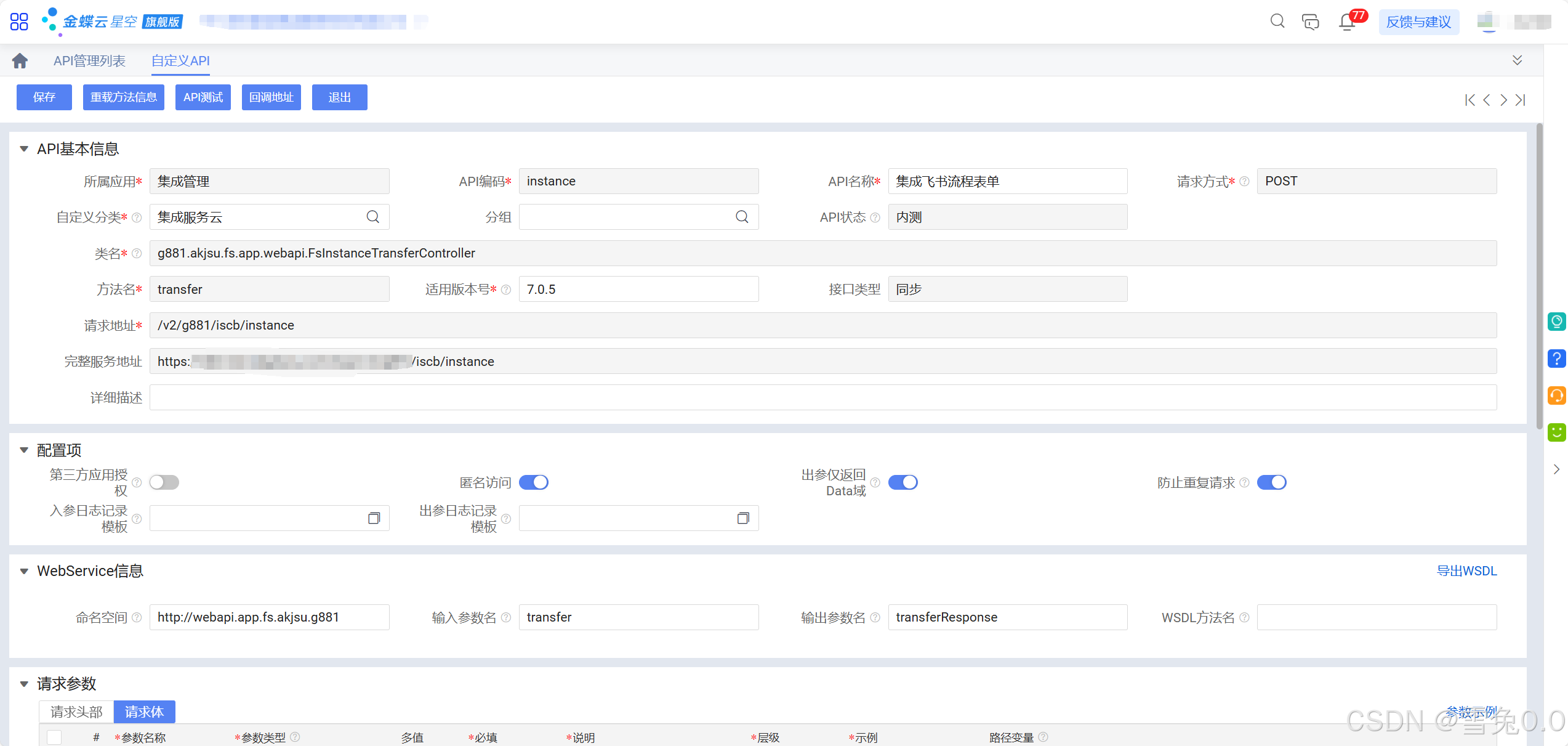The image size is (1568, 746).
Task: Click help icon next to 请求方式
Action: (1244, 181)
